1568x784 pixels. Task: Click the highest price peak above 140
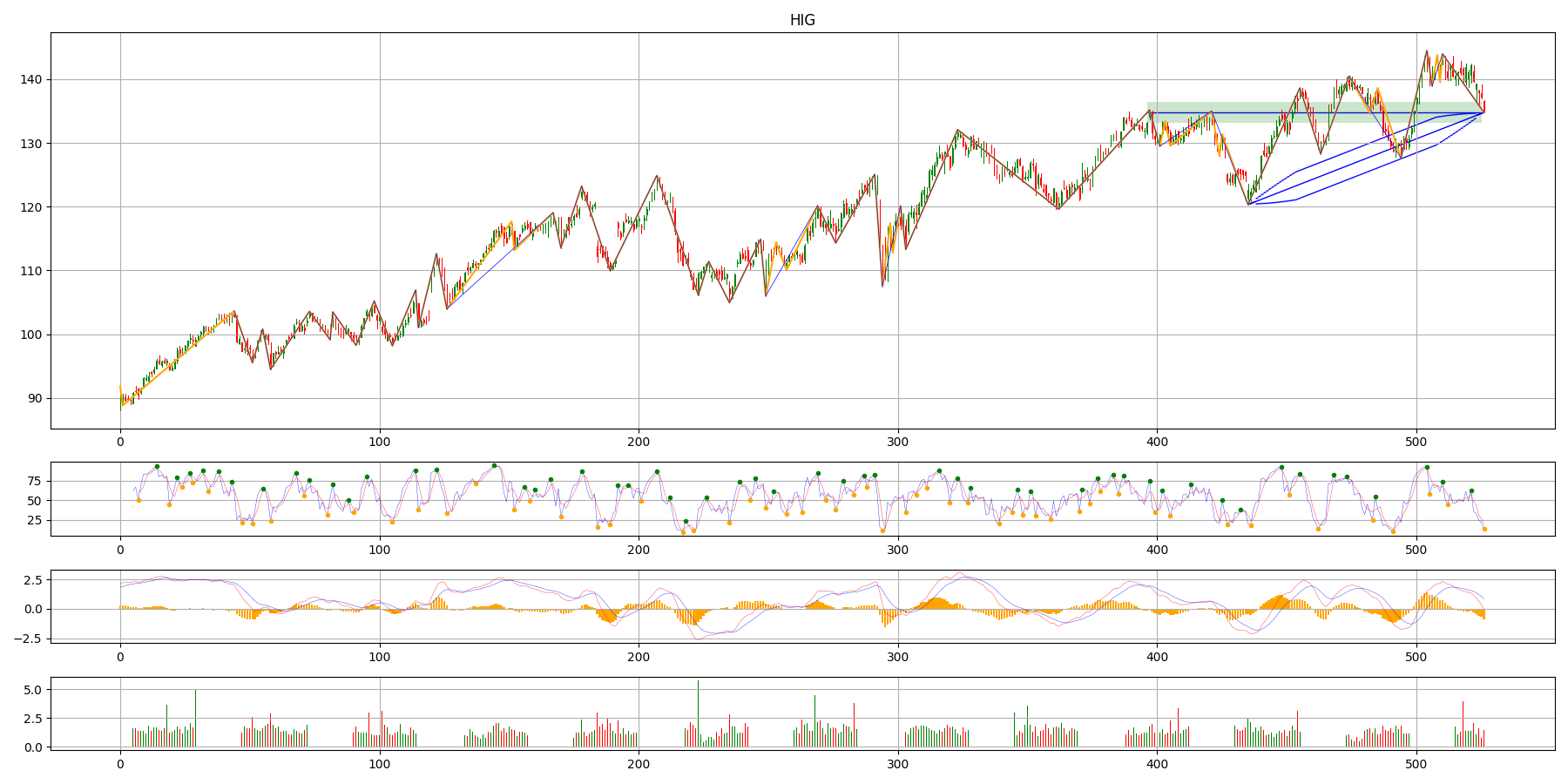coord(1426,51)
